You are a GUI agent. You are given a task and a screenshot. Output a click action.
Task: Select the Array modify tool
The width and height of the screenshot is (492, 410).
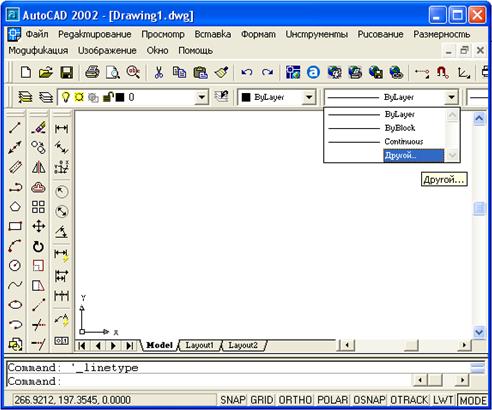click(38, 207)
